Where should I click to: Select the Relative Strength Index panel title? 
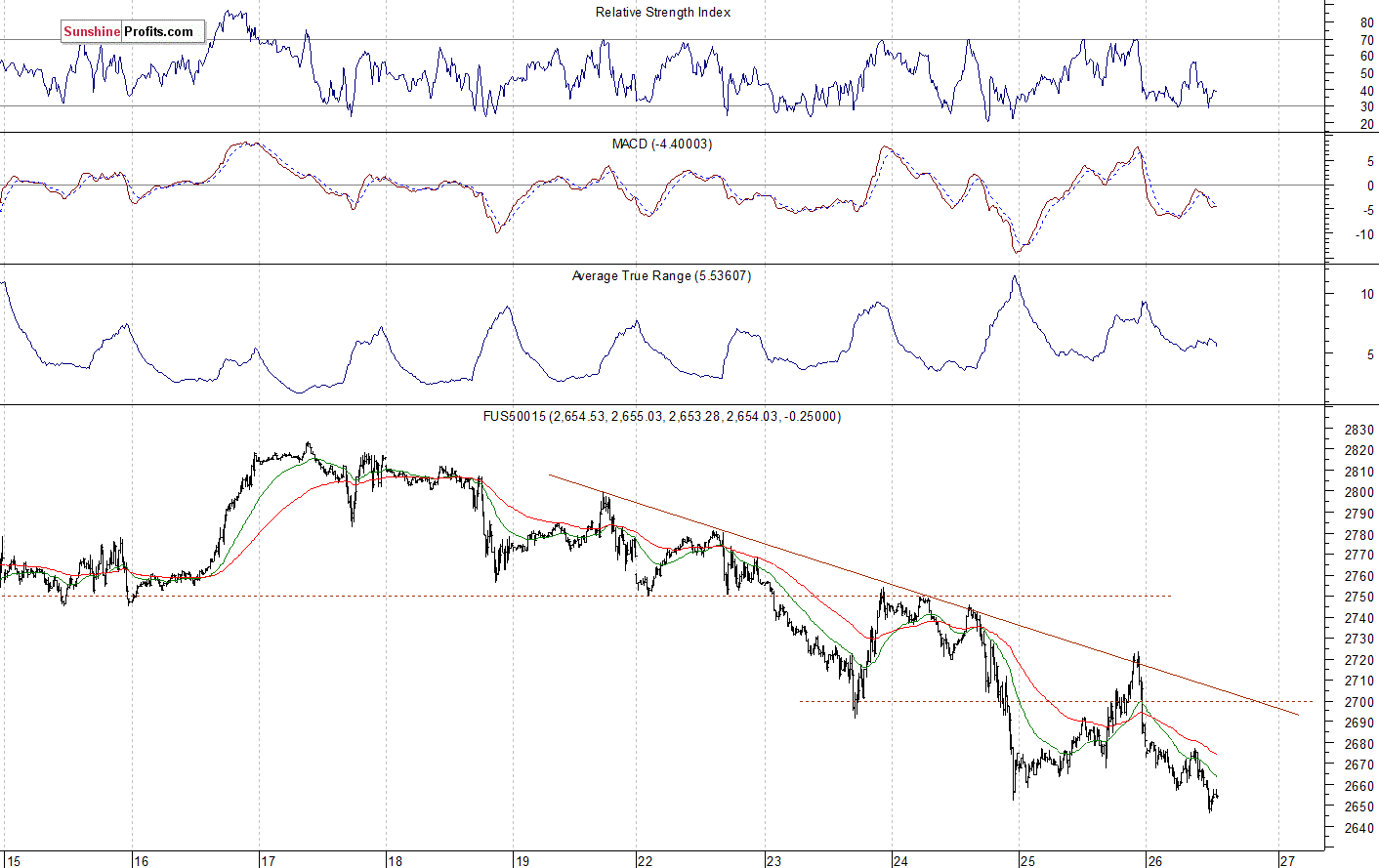click(663, 13)
